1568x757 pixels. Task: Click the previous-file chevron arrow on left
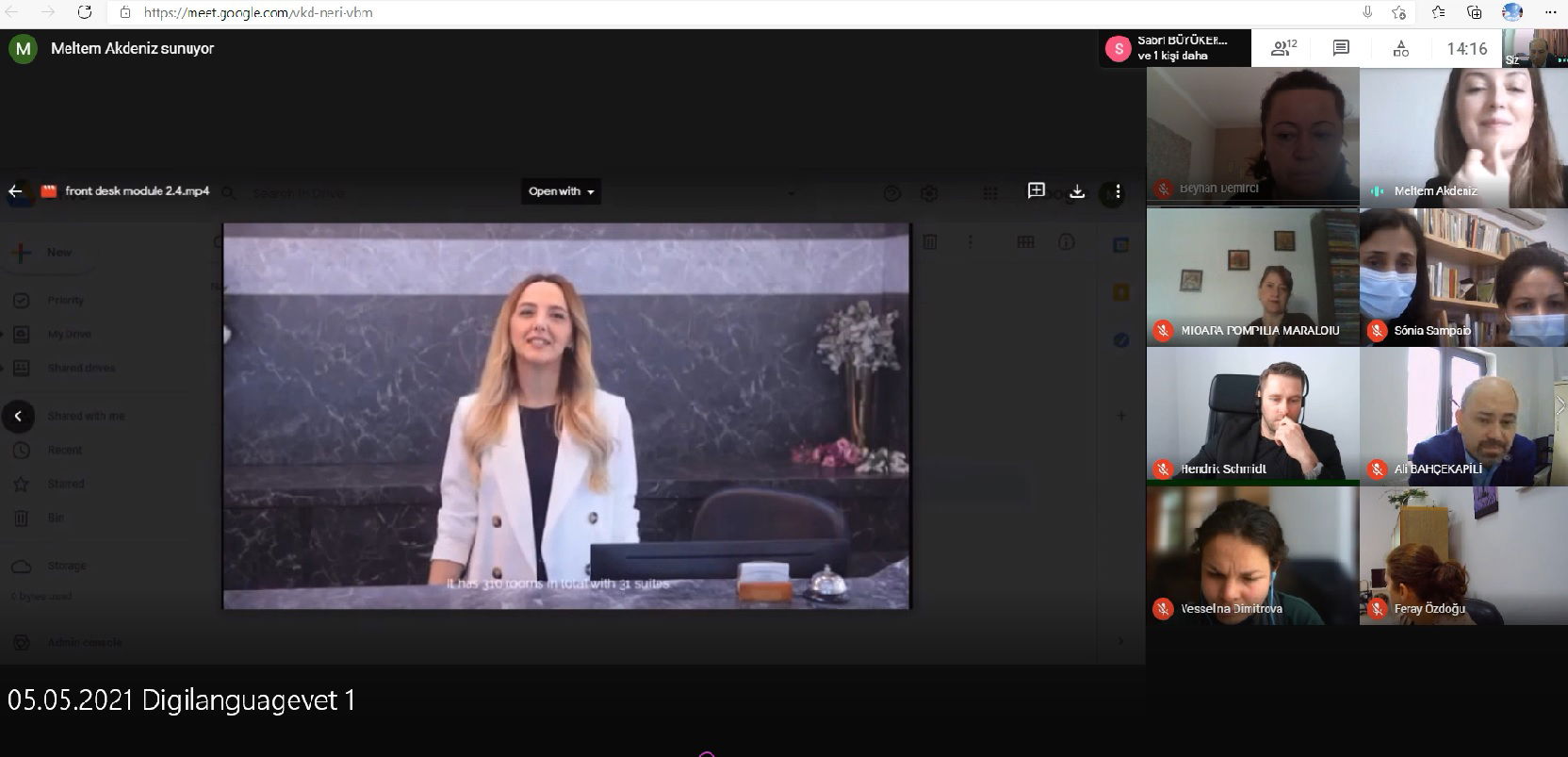[x=18, y=416]
